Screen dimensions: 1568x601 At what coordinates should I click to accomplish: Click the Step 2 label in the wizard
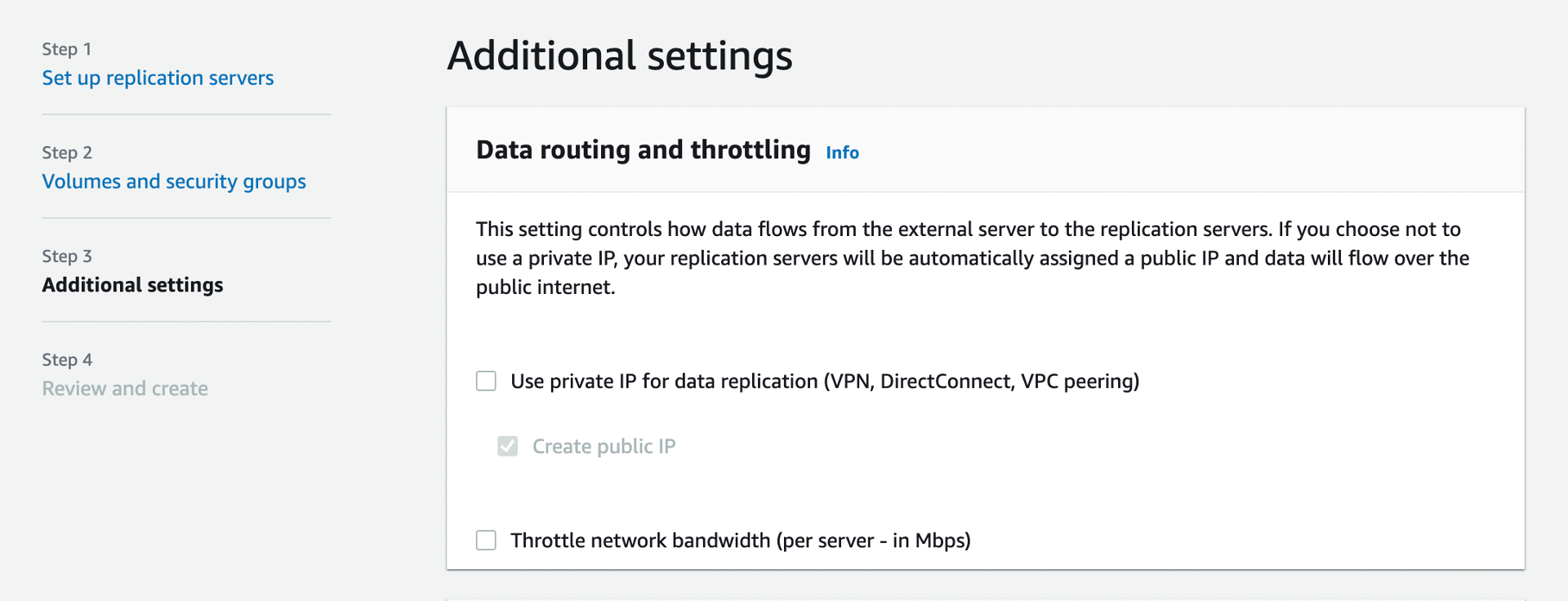tap(67, 153)
